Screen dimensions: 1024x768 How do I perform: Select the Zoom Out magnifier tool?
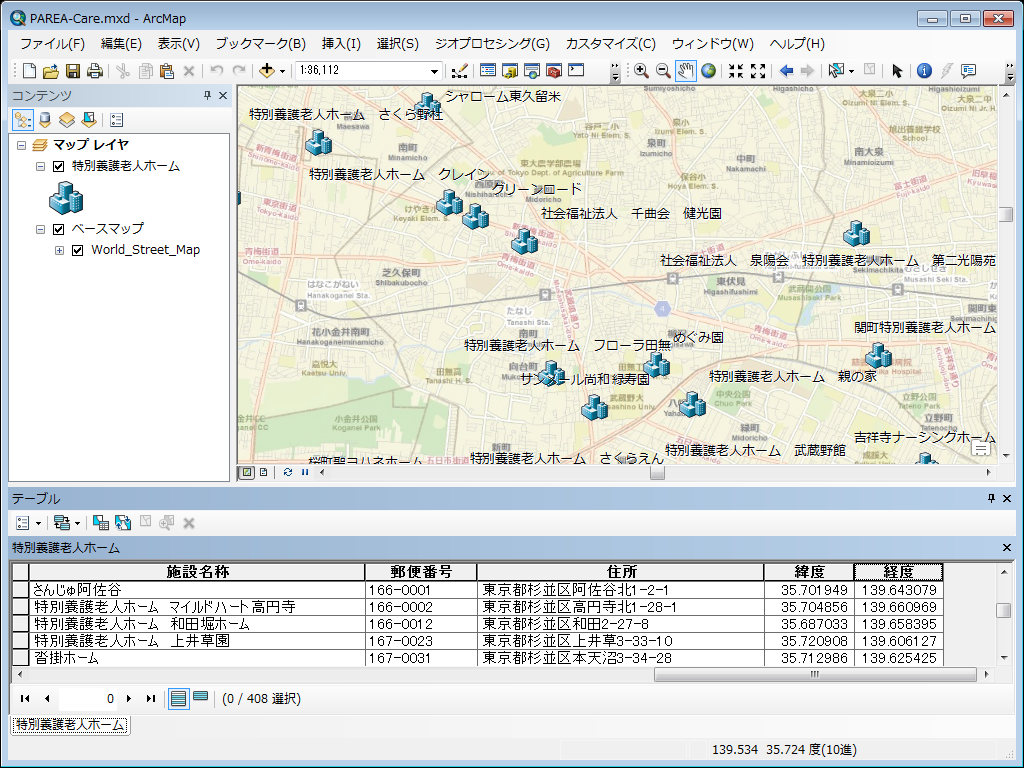tap(663, 71)
